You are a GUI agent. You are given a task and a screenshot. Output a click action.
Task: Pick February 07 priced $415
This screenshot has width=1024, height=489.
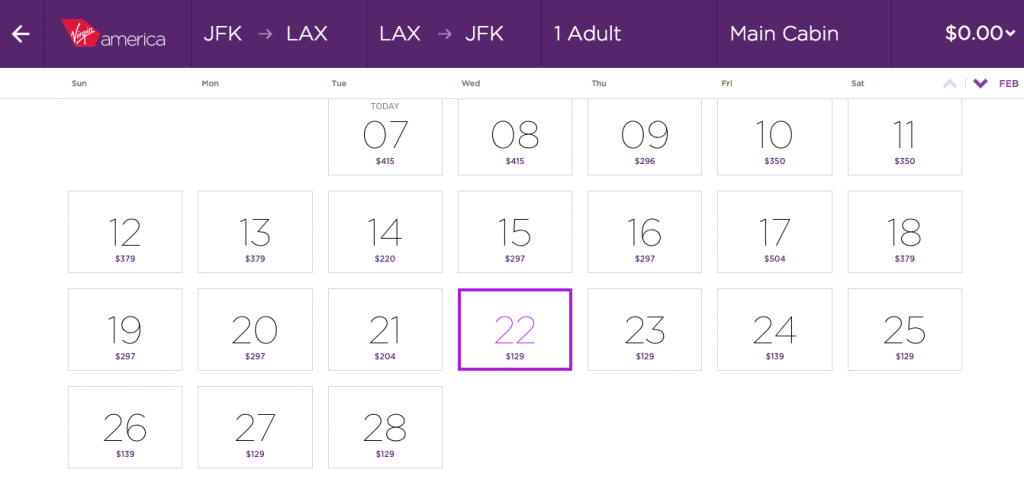click(385, 137)
